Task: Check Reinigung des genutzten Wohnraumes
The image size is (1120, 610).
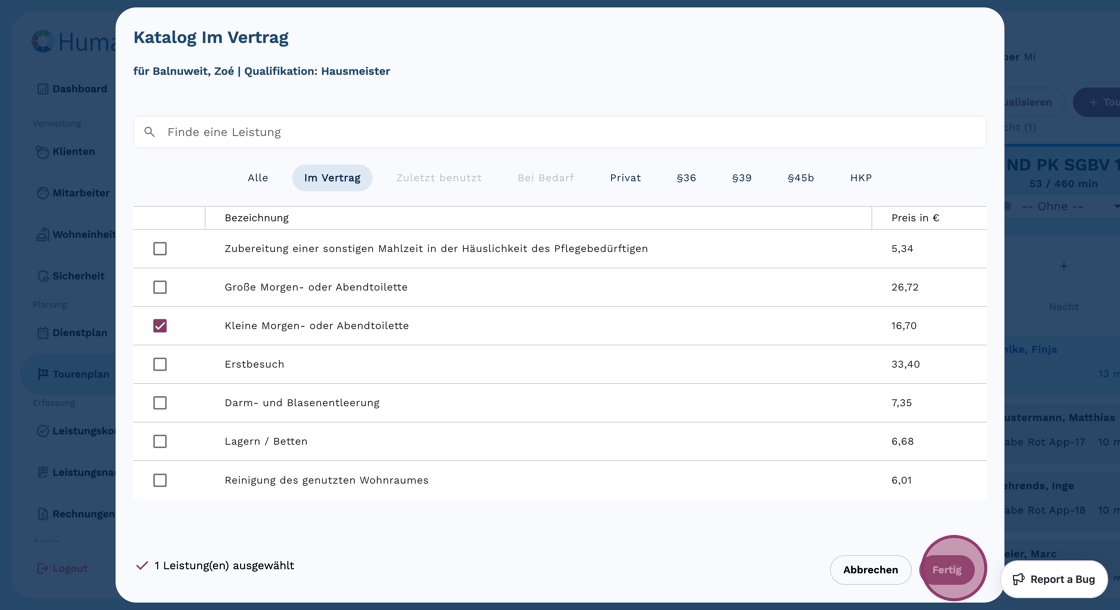Action: (160, 480)
